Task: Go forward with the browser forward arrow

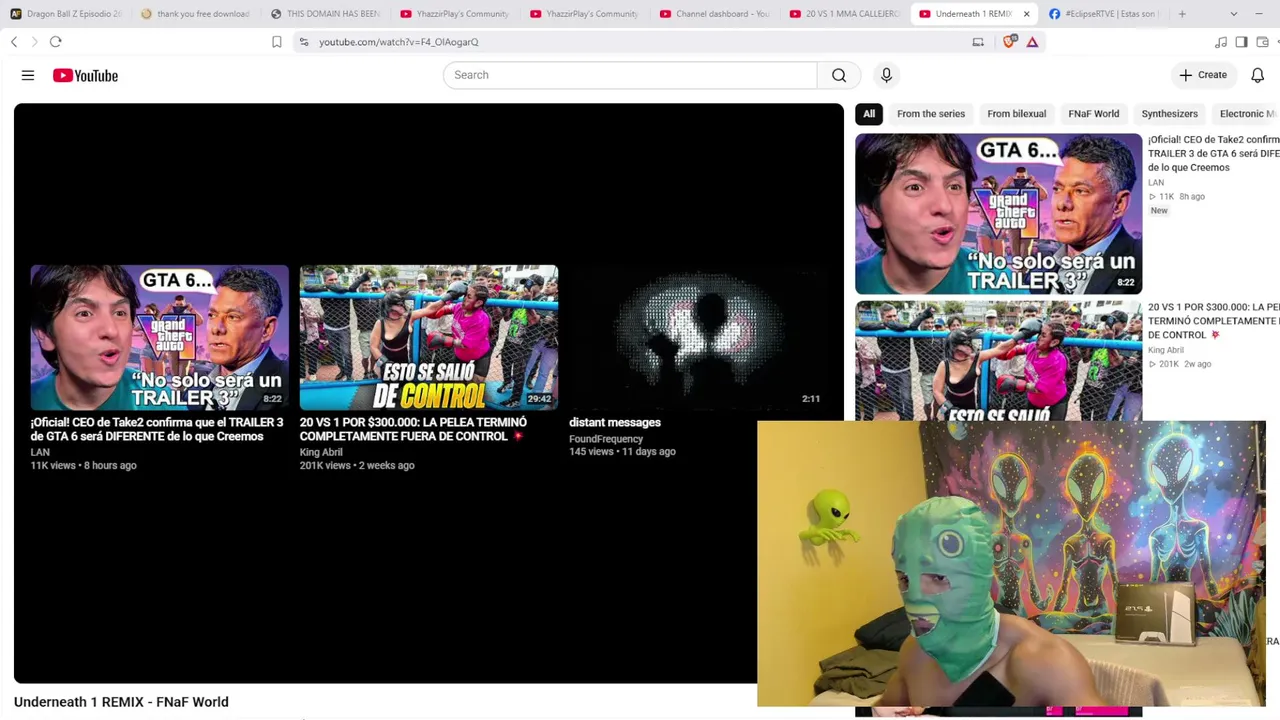Action: 34,42
